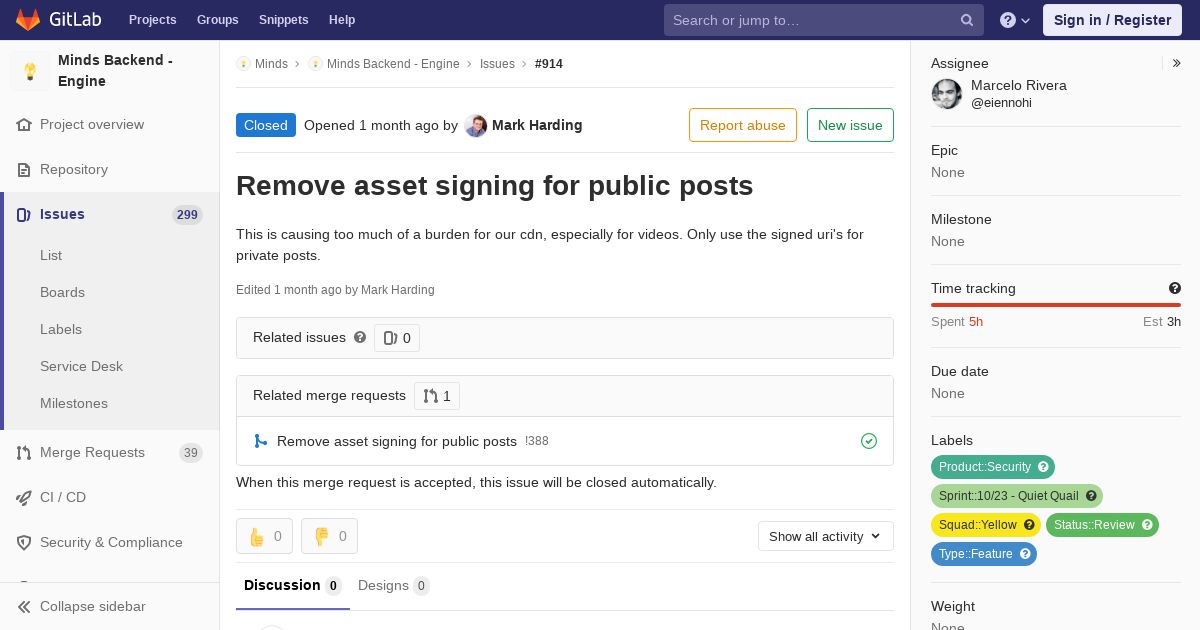Open the Help question mark dropdown
The image size is (1200, 630).
[1015, 20]
